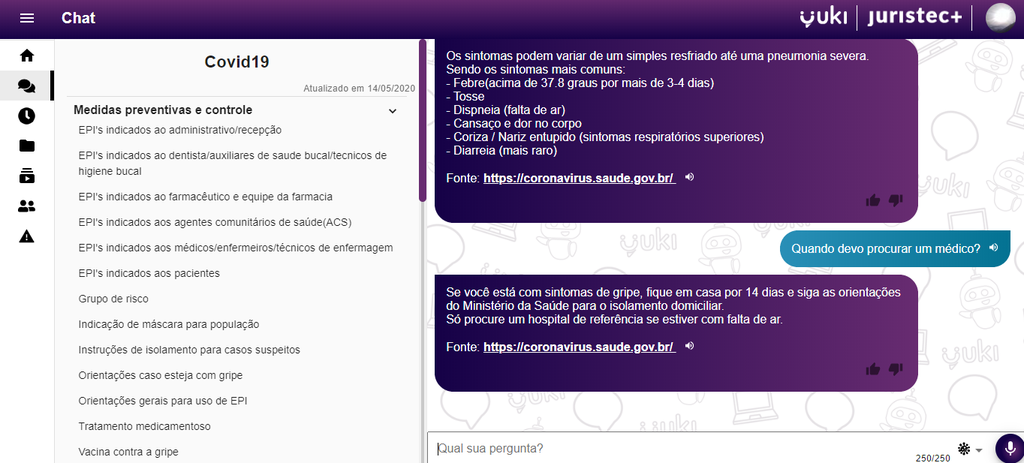Image resolution: width=1024 pixels, height=463 pixels.
Task: Click the 250/250 character counter
Action: pos(933,459)
